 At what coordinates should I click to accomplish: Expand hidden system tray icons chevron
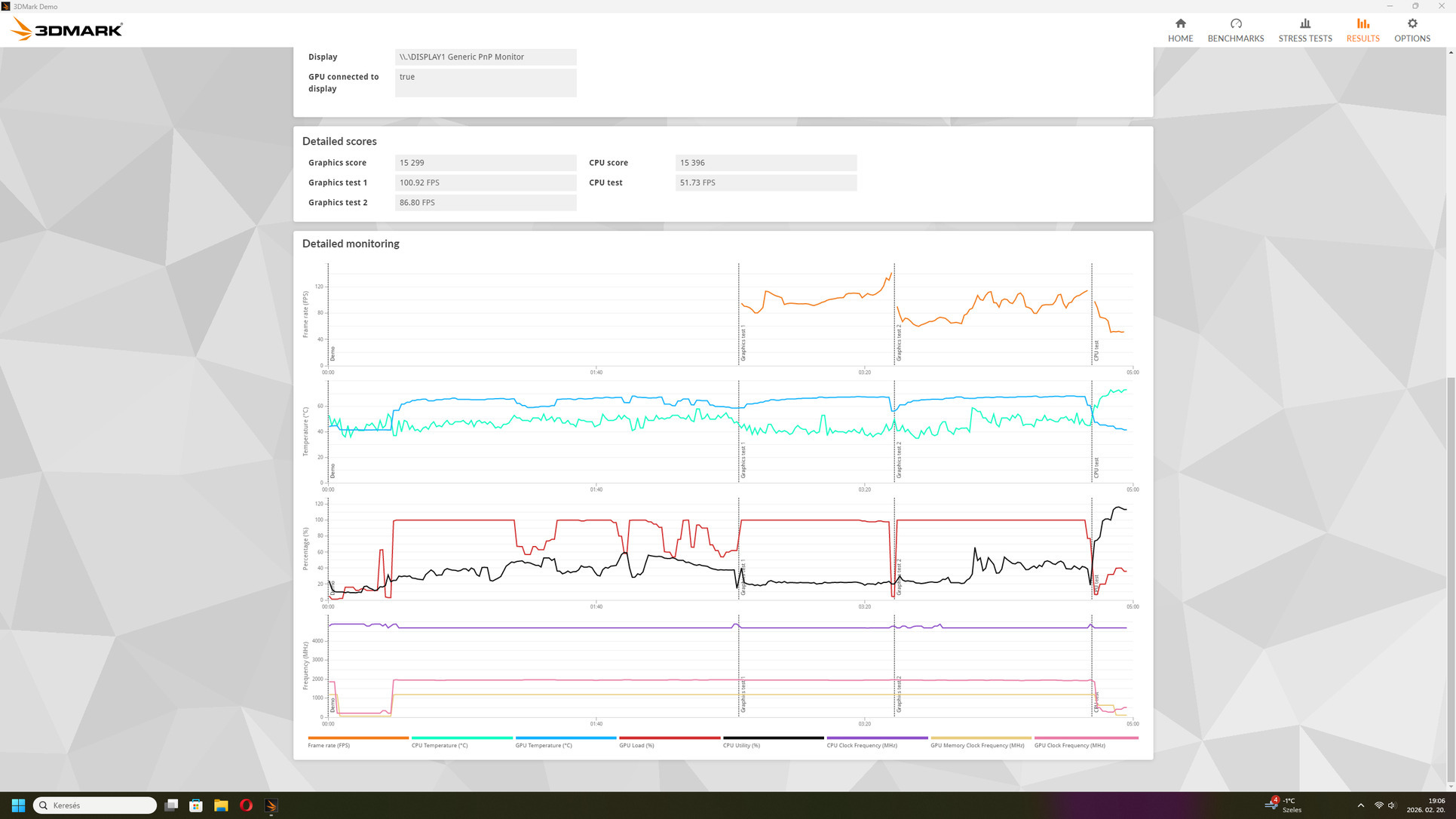(x=1360, y=805)
